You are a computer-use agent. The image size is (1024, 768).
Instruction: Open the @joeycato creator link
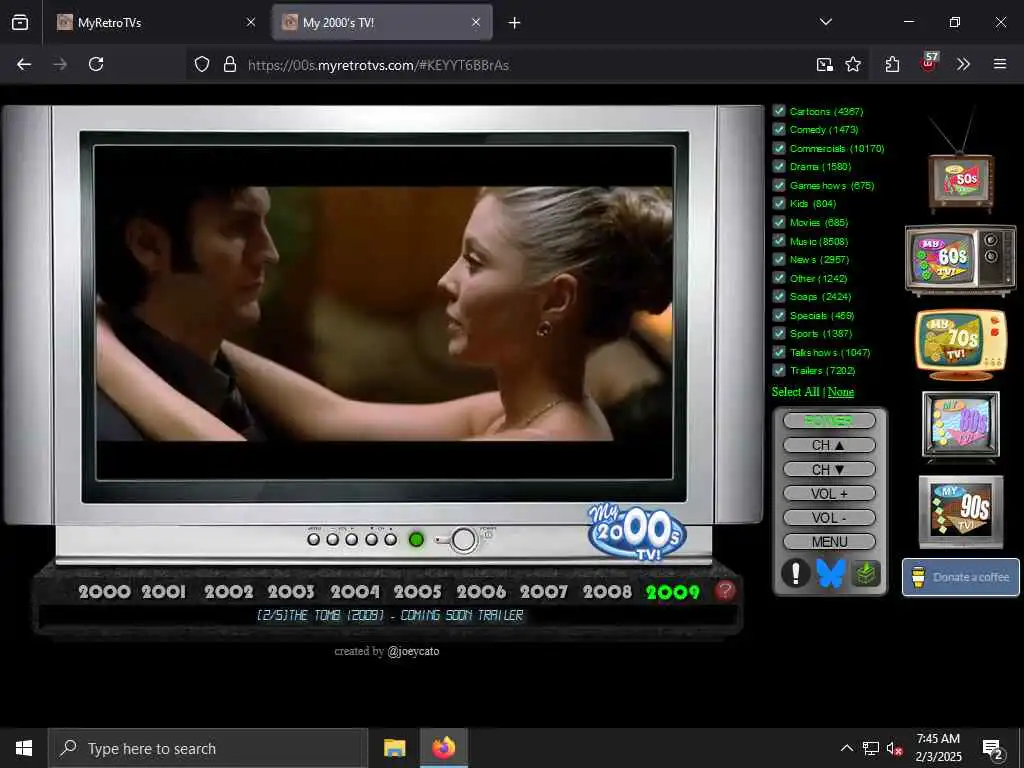(413, 651)
